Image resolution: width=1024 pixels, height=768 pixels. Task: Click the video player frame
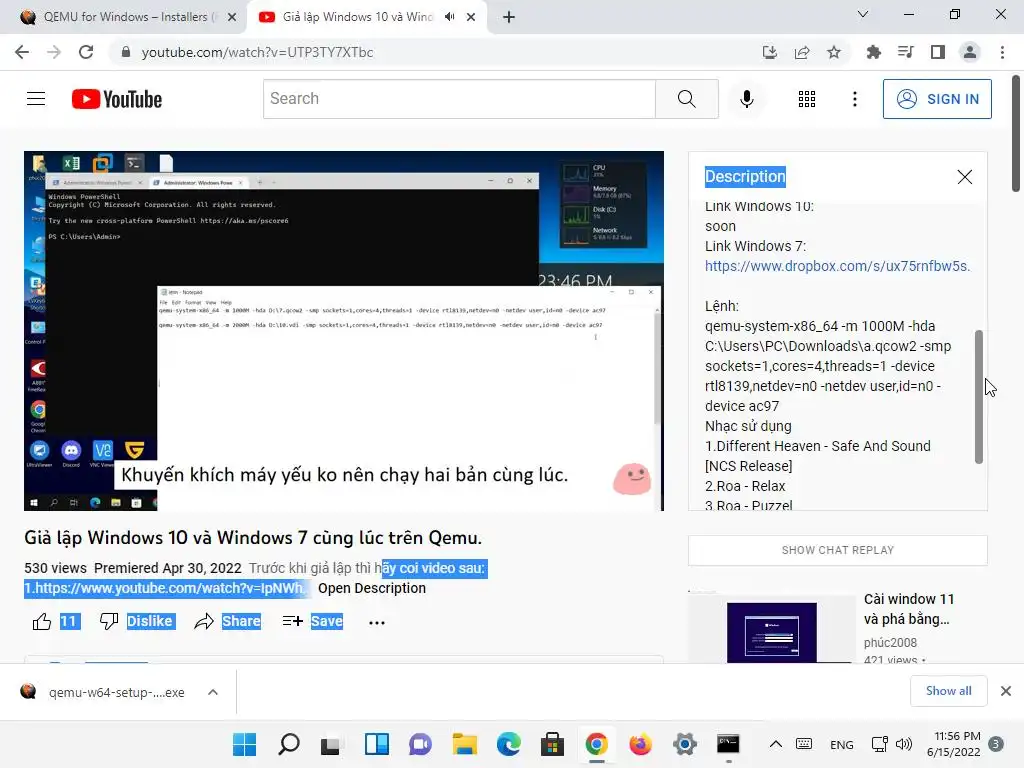point(344,331)
